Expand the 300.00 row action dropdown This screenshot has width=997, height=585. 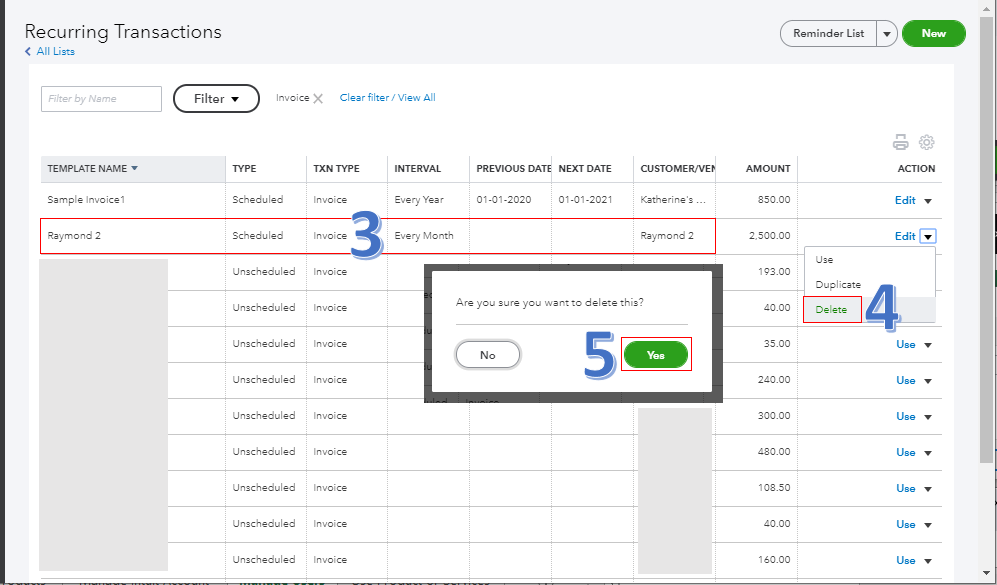point(928,417)
